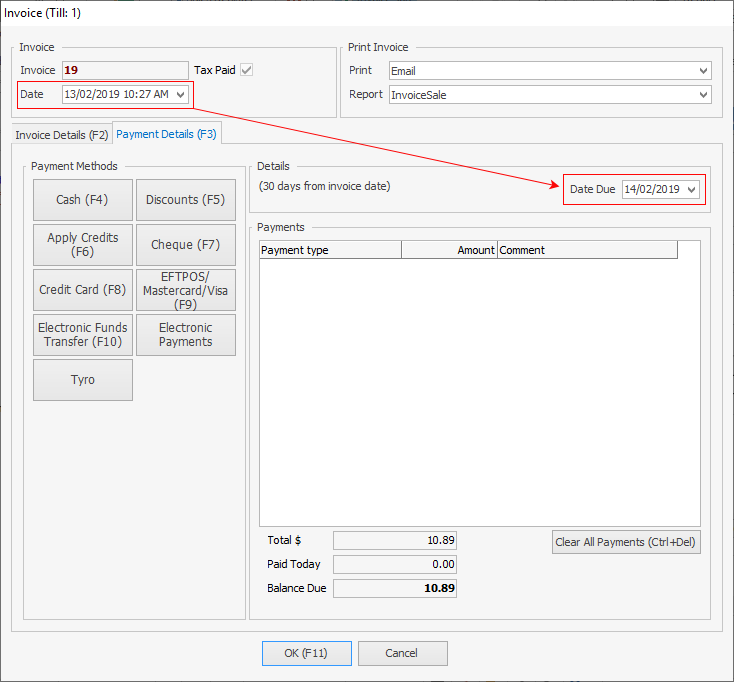The image size is (734, 682).
Task: Select Discounts (F5) payment method
Action: 185,199
